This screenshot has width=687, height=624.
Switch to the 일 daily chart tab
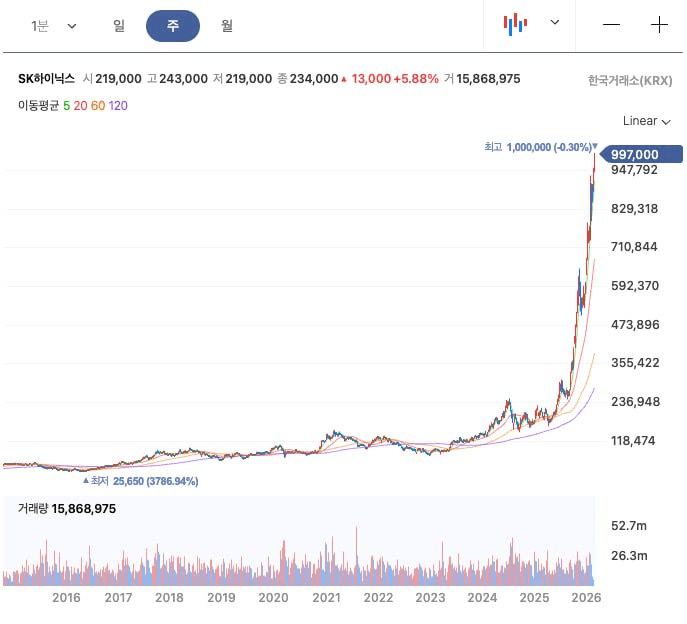tap(119, 26)
